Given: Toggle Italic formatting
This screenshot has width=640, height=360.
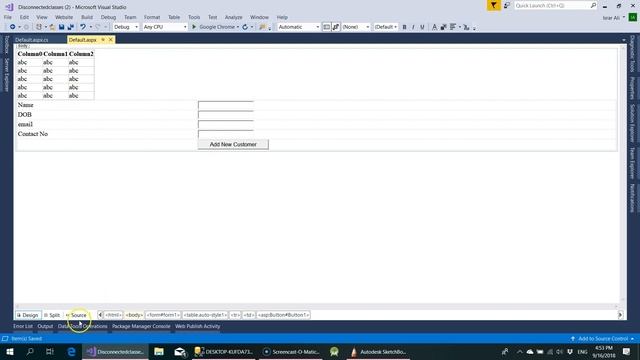Looking at the screenshot, I should 413,27.
